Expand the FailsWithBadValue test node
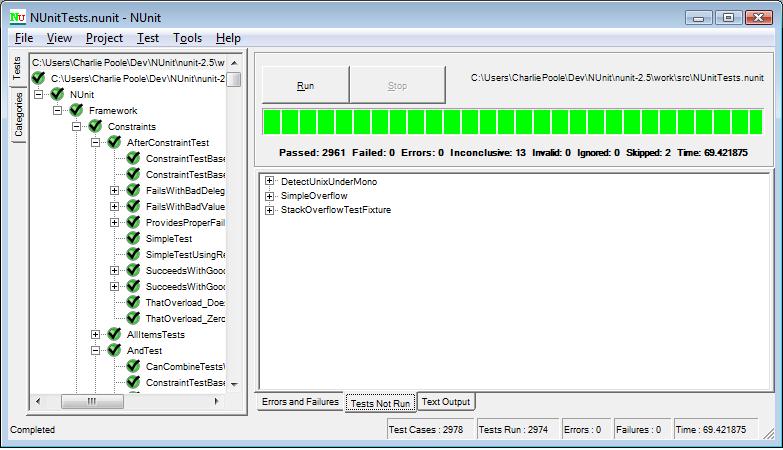 pos(114,206)
